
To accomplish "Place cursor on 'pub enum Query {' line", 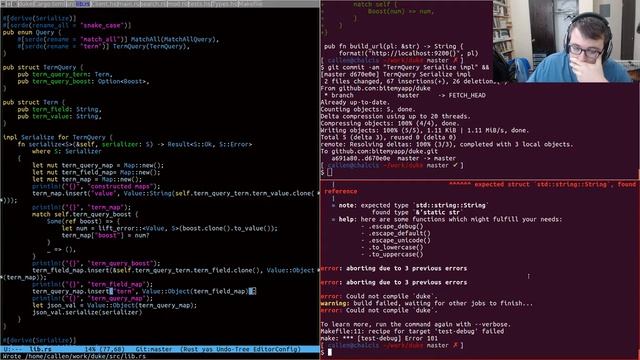I will (x=32, y=32).
